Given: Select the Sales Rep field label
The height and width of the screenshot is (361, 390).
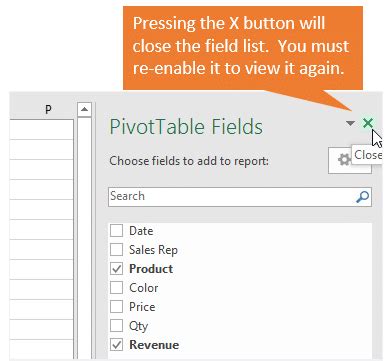Looking at the screenshot, I should point(153,250).
